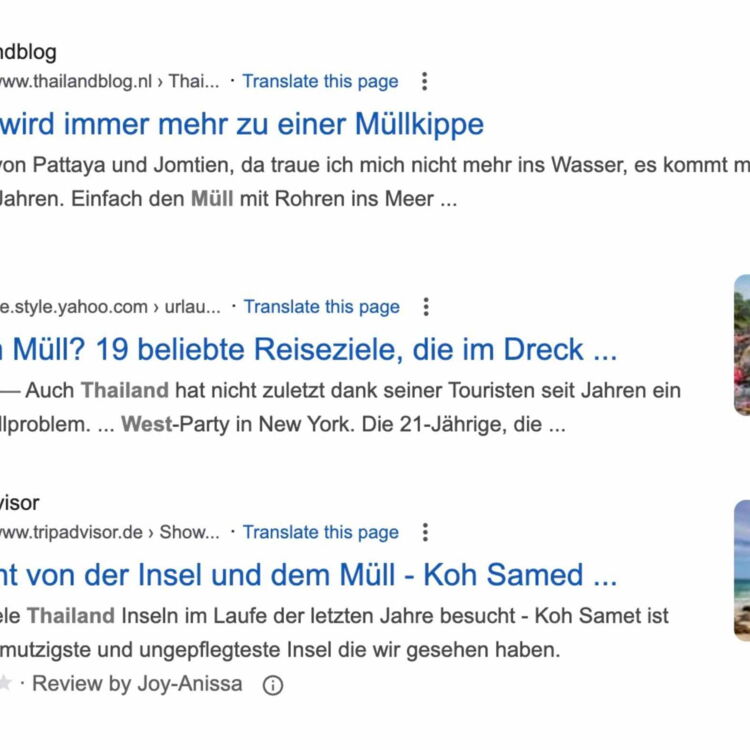Click the 'Review by Joy-Anissa' text

pyautogui.click(x=137, y=685)
